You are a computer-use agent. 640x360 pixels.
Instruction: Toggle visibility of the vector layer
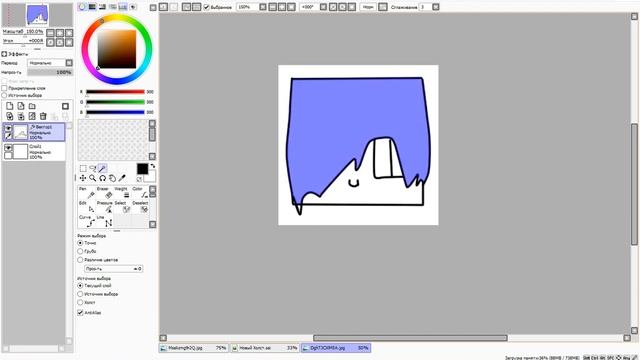8,128
